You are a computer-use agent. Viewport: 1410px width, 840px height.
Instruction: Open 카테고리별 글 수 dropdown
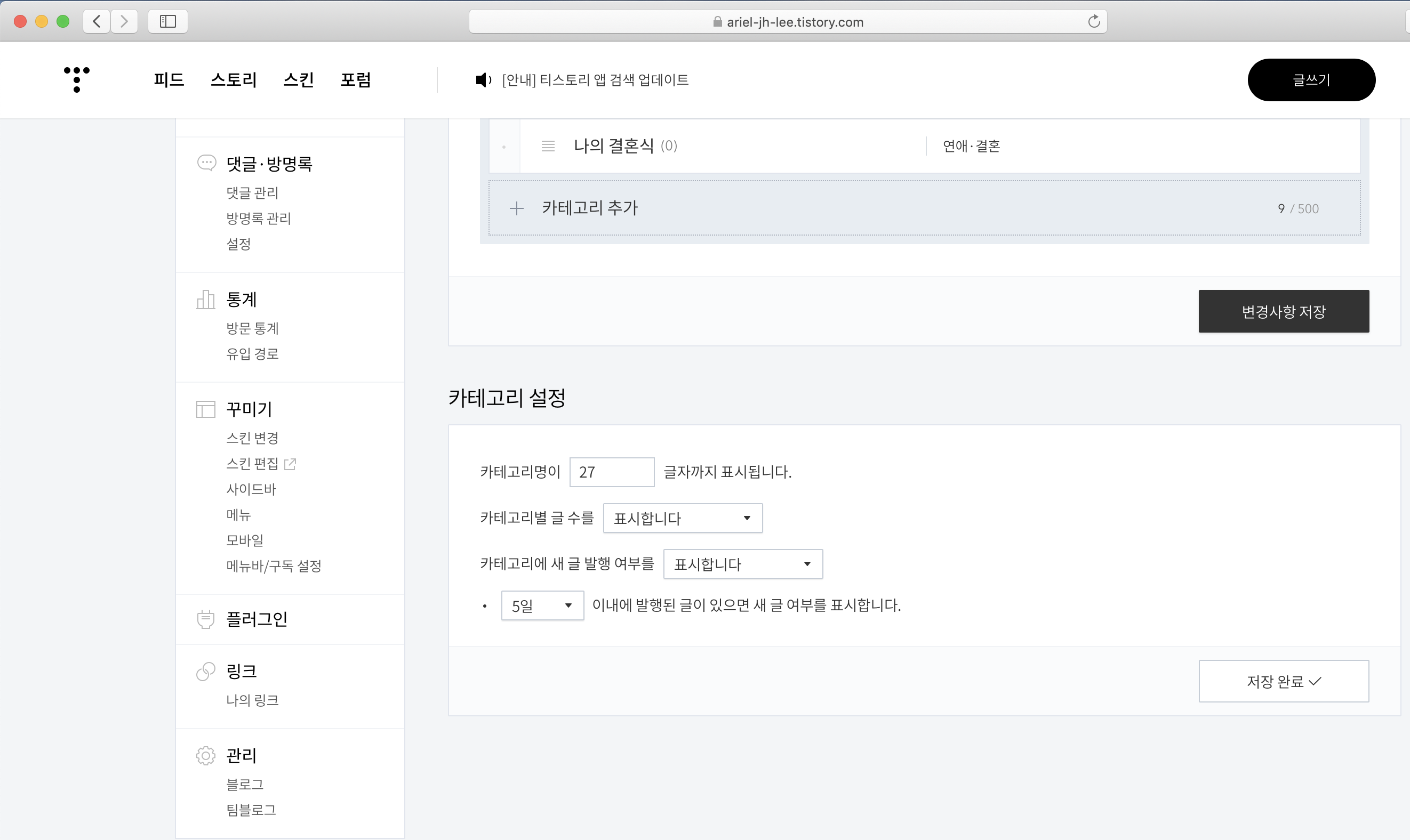click(683, 518)
